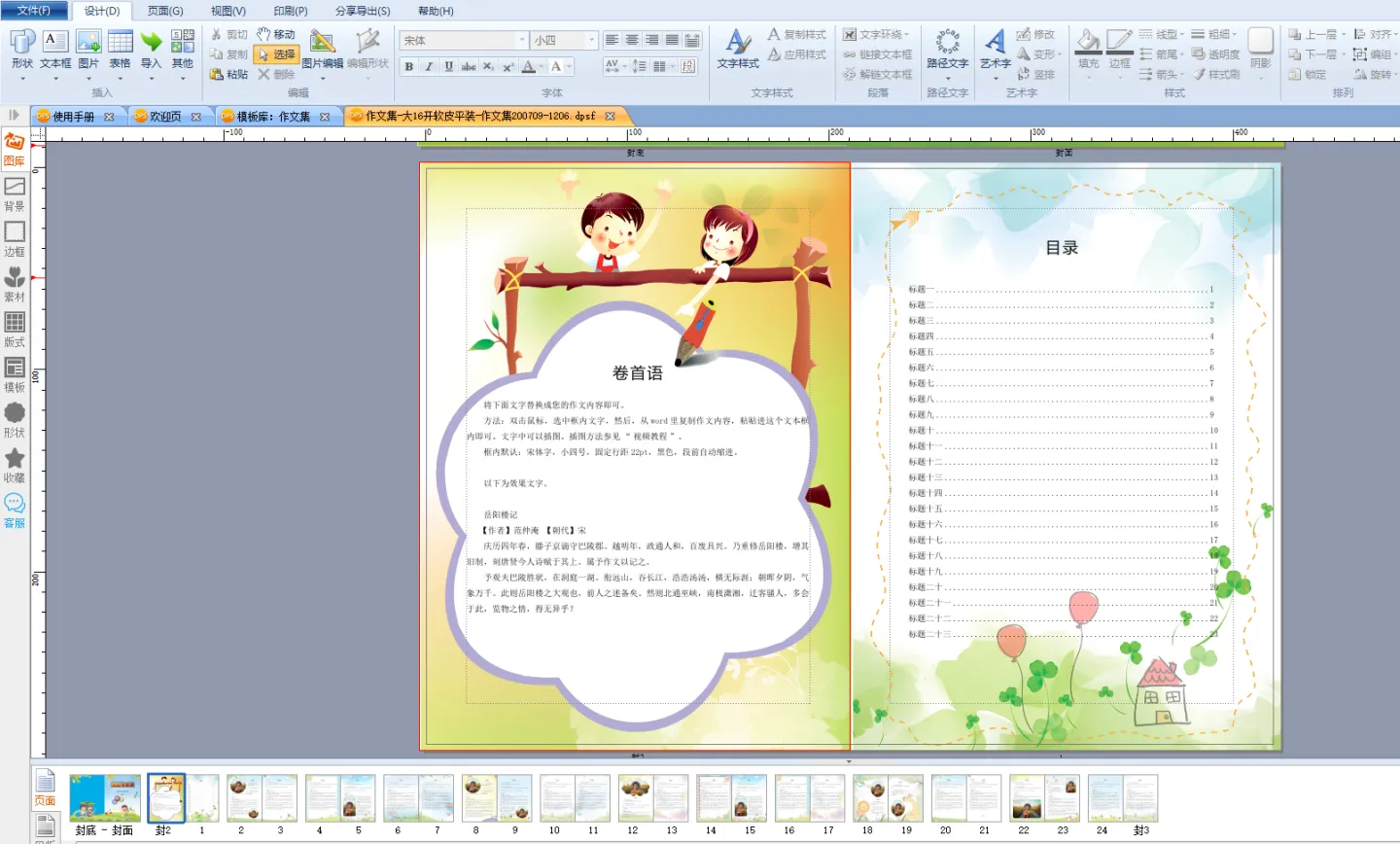
Task: Open 文字样式 text styles
Action: tap(738, 49)
